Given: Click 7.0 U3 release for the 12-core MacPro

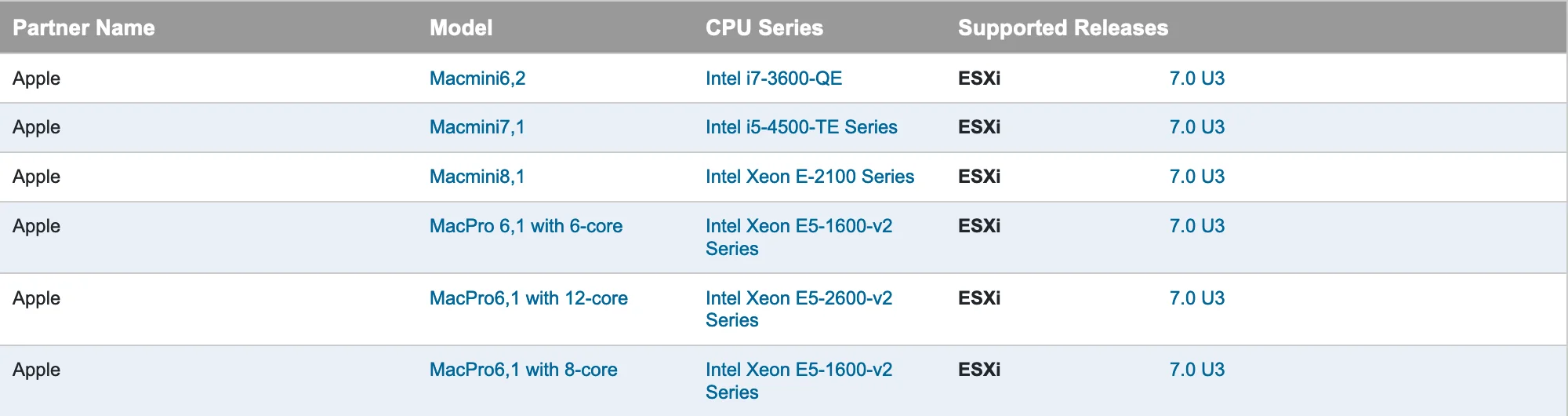Looking at the screenshot, I should pos(1196,298).
